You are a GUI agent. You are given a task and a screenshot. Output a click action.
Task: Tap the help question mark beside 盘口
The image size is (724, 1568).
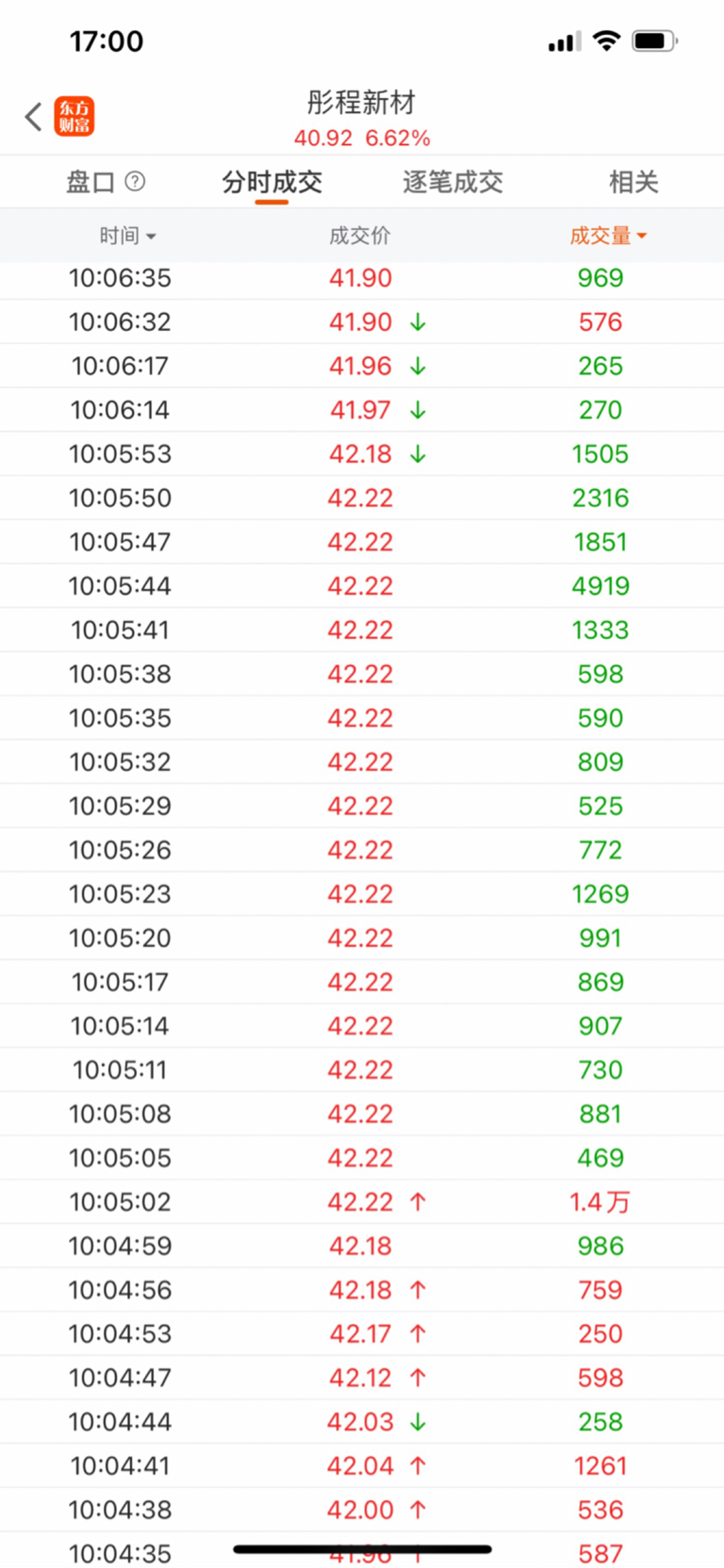click(x=135, y=181)
